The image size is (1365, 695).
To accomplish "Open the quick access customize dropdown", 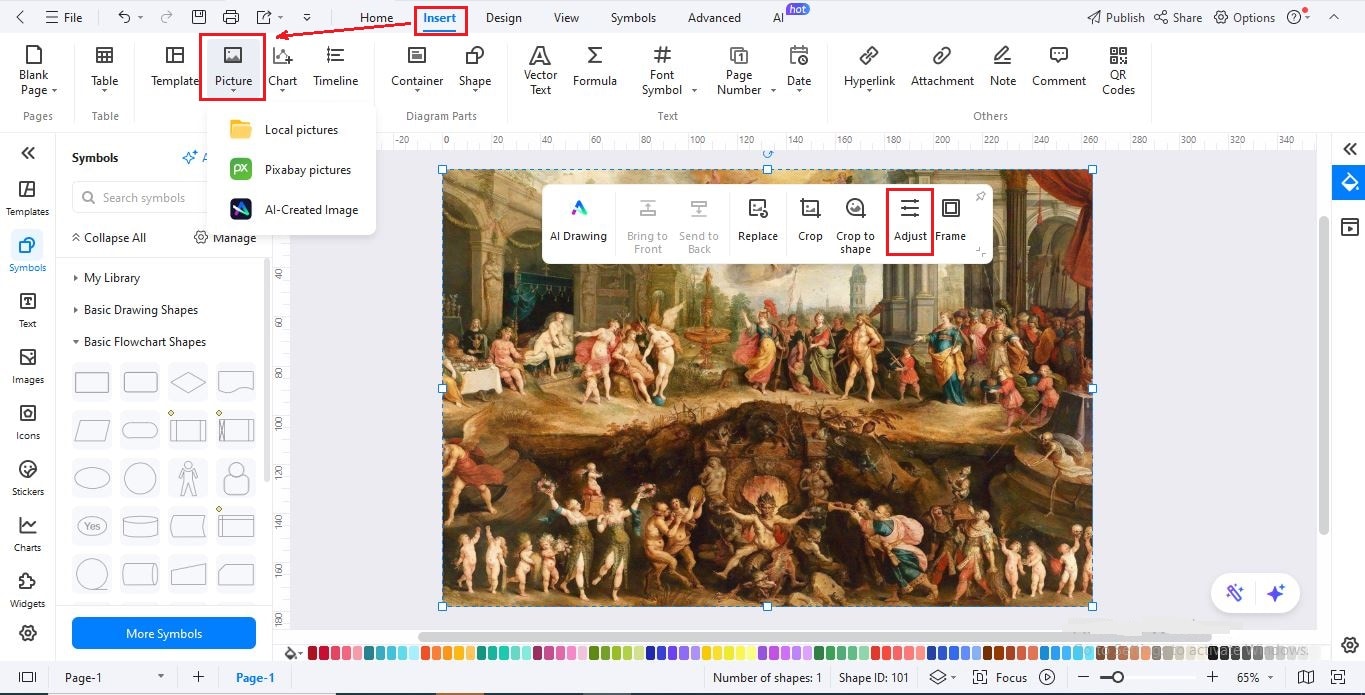I will point(307,17).
